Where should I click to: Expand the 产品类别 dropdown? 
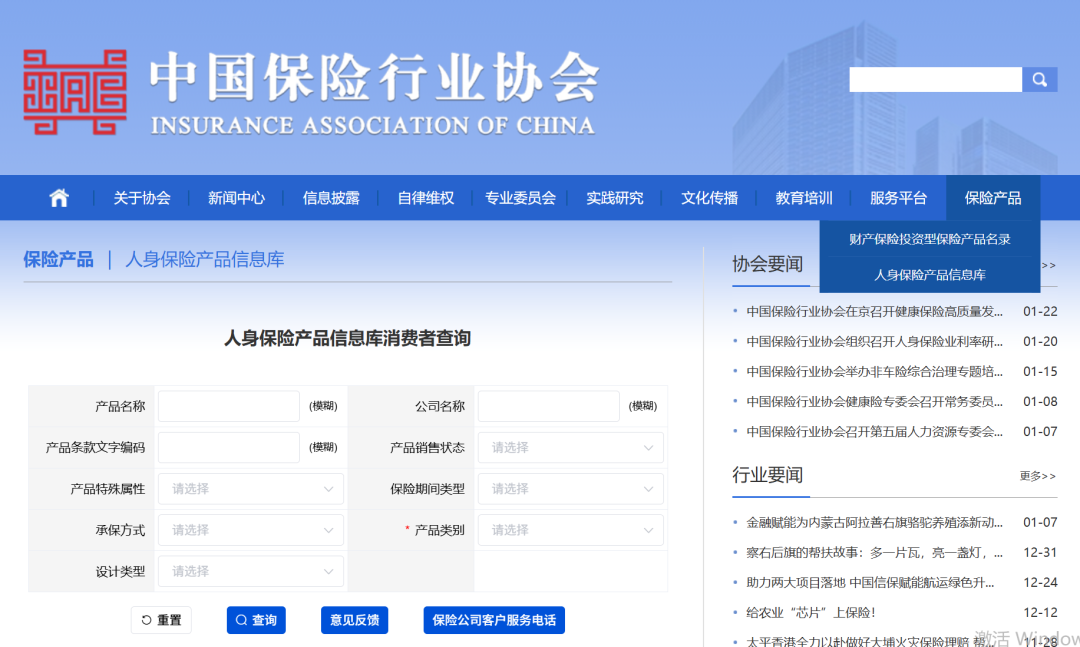click(x=570, y=531)
